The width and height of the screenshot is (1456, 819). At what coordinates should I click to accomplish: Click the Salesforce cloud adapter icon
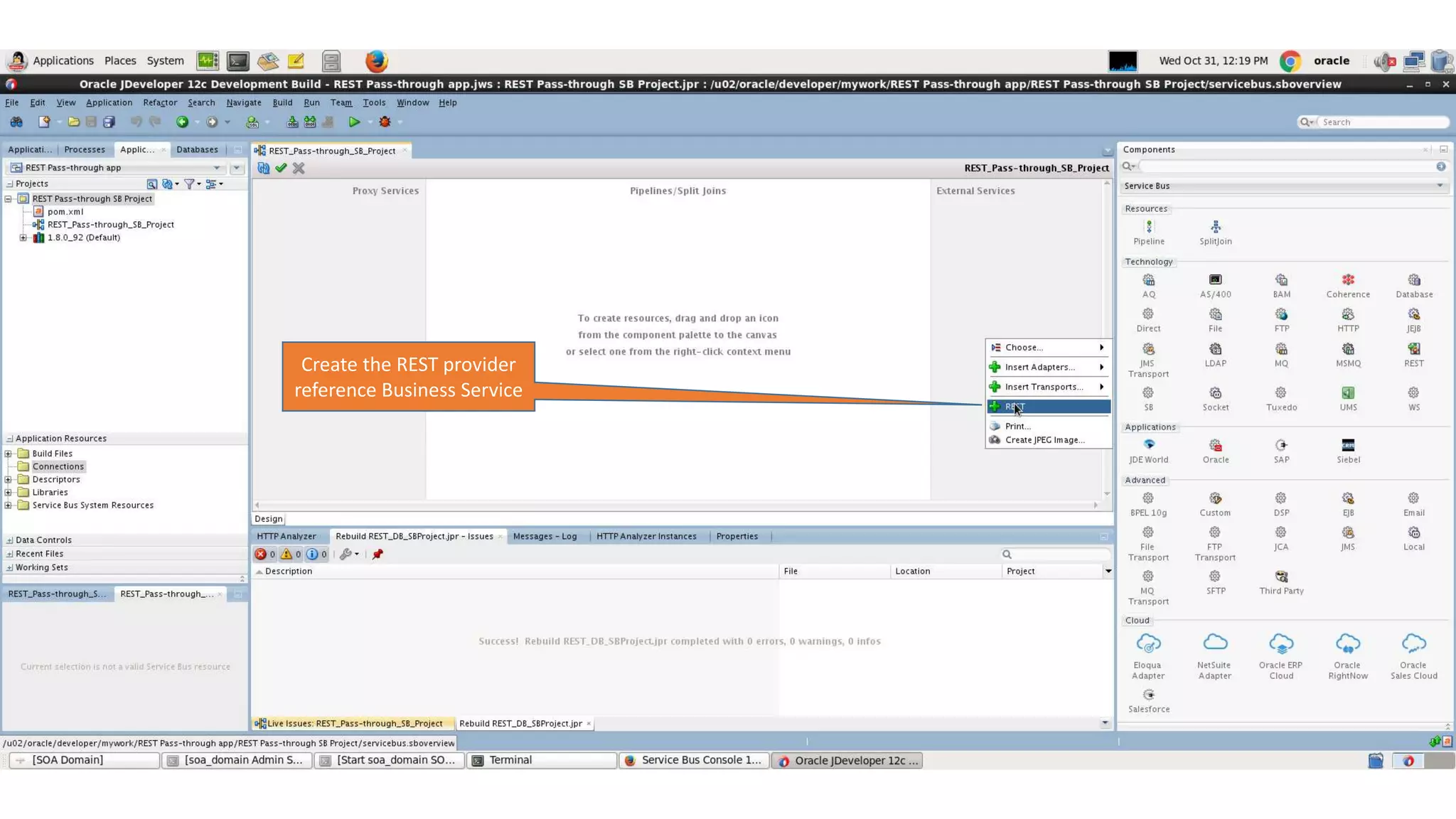click(x=1149, y=695)
